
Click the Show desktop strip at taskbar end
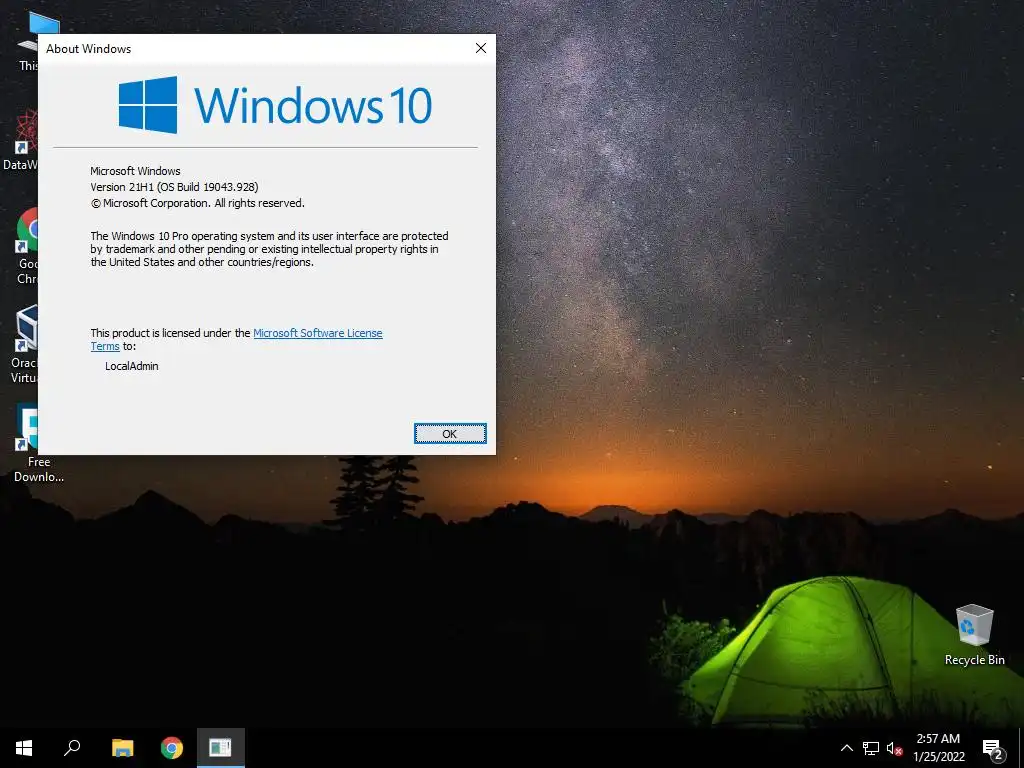1021,748
